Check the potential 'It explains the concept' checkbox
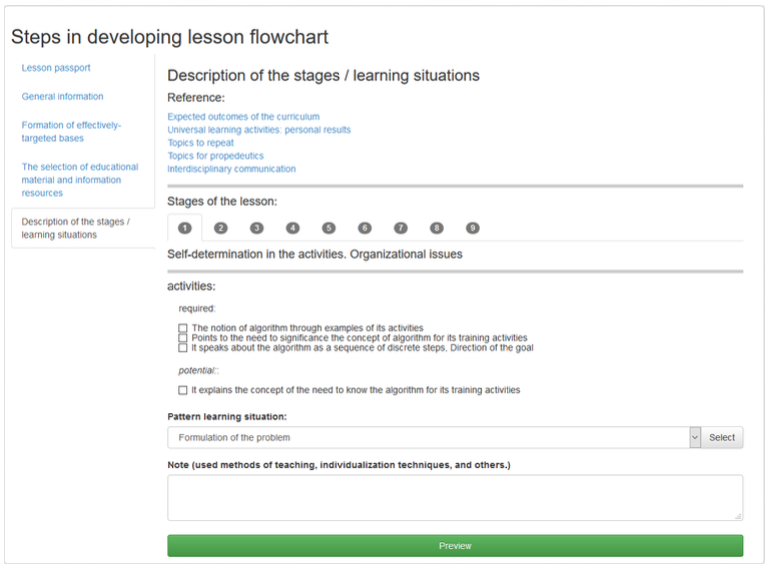This screenshot has width=771, height=569. pos(183,390)
